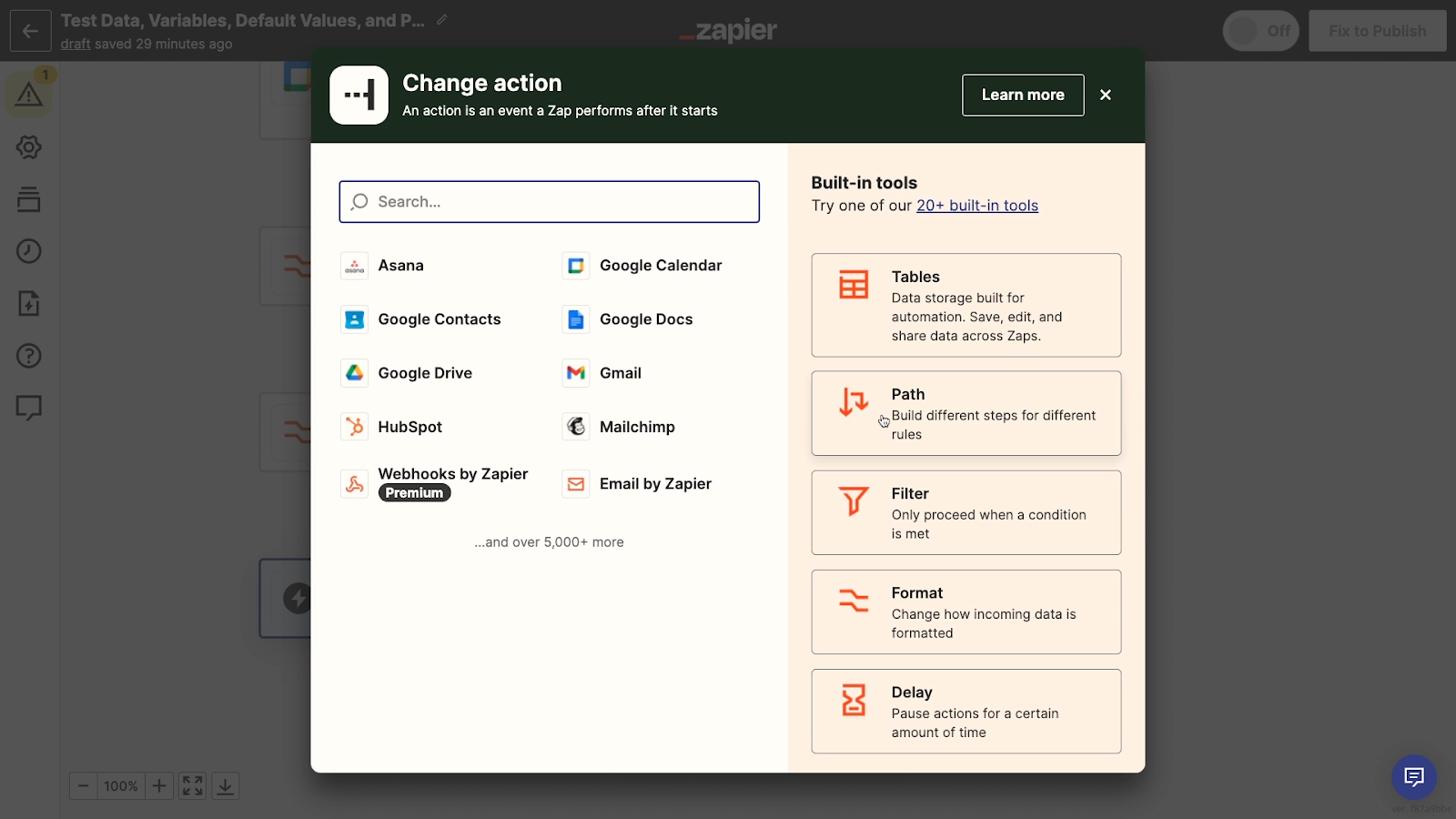Select the Filter built-in tool
Image resolution: width=1456 pixels, height=819 pixels.
pyautogui.click(x=966, y=512)
